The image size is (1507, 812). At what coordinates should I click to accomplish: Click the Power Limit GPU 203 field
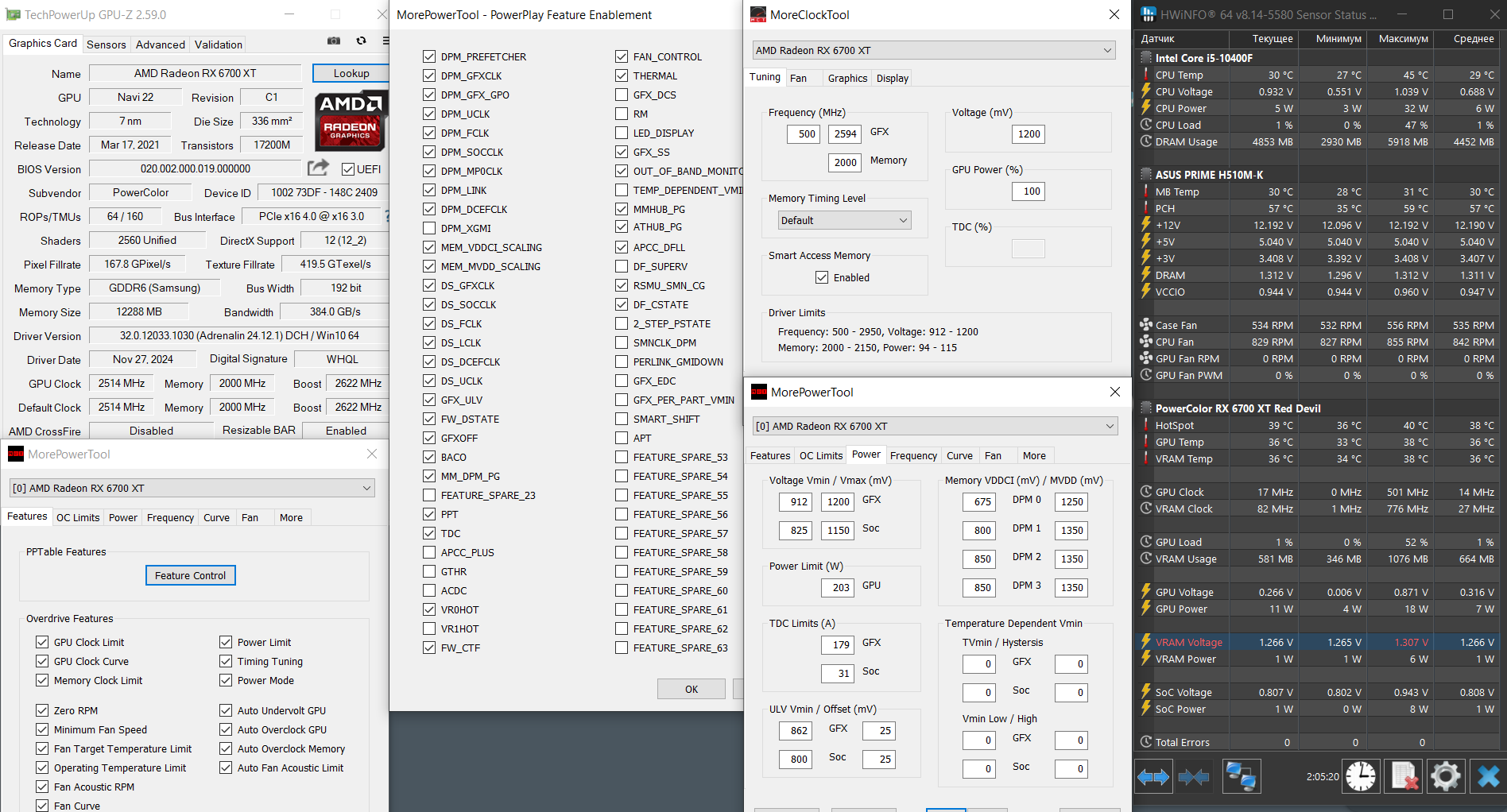(838, 587)
